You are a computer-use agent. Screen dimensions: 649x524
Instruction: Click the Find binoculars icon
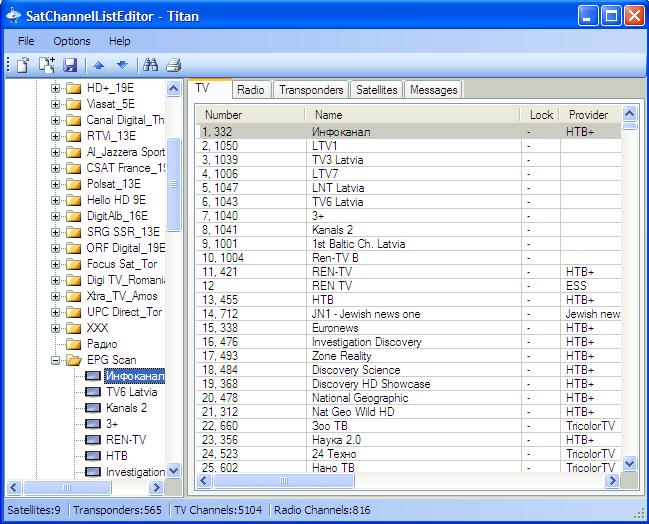(150, 65)
